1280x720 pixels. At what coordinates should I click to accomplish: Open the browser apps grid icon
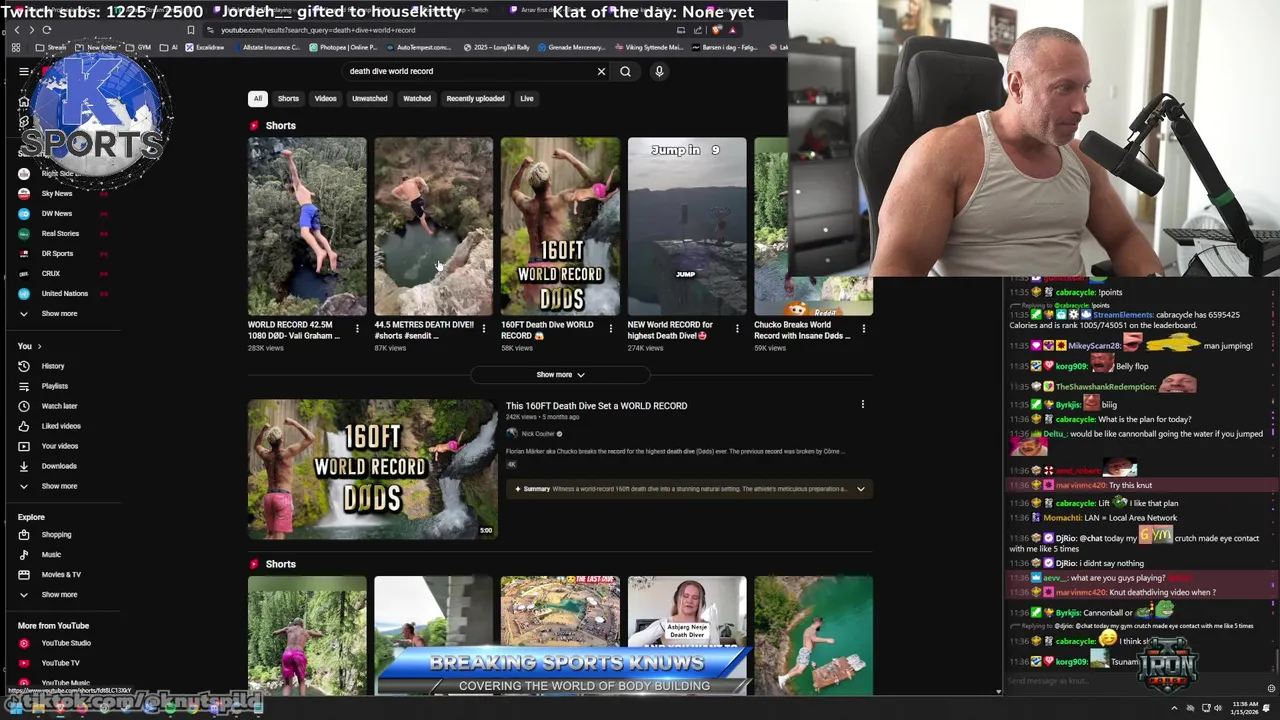click(x=16, y=47)
